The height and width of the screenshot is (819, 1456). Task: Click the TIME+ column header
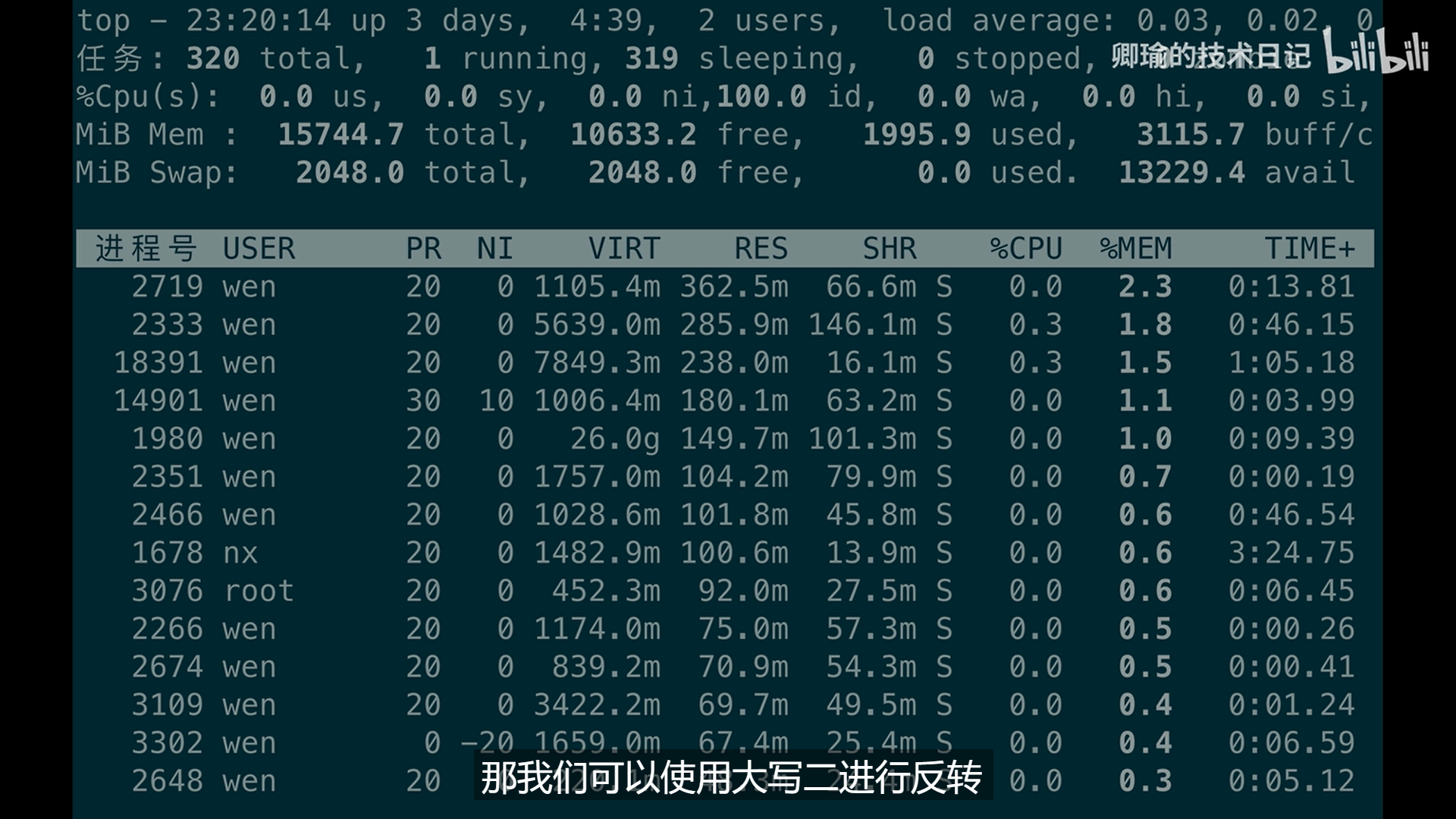click(1309, 249)
